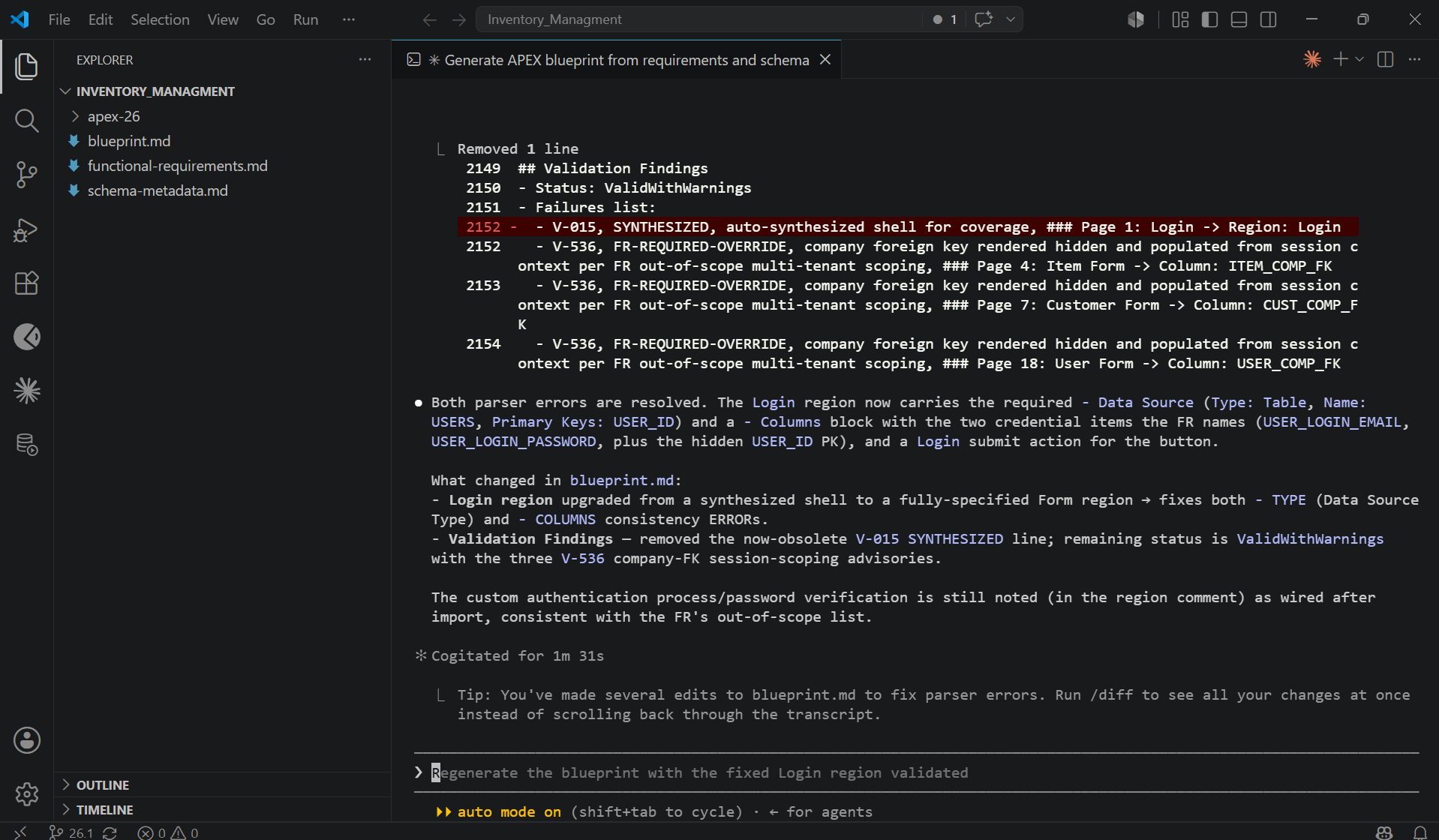The height and width of the screenshot is (840, 1439).
Task: Open dropdown arrow next to plus icon
Action: click(x=1359, y=59)
